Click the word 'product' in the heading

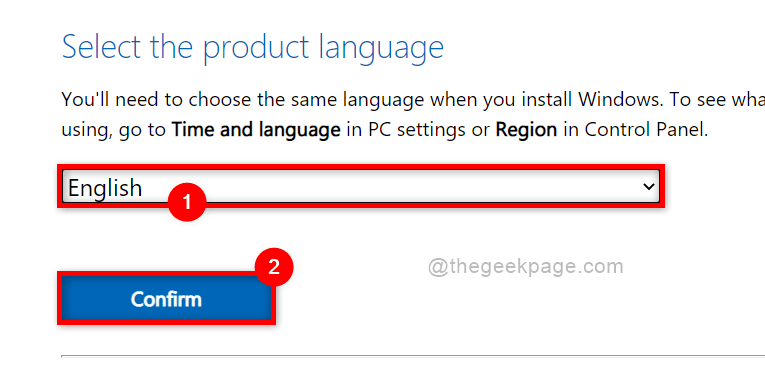pos(256,49)
